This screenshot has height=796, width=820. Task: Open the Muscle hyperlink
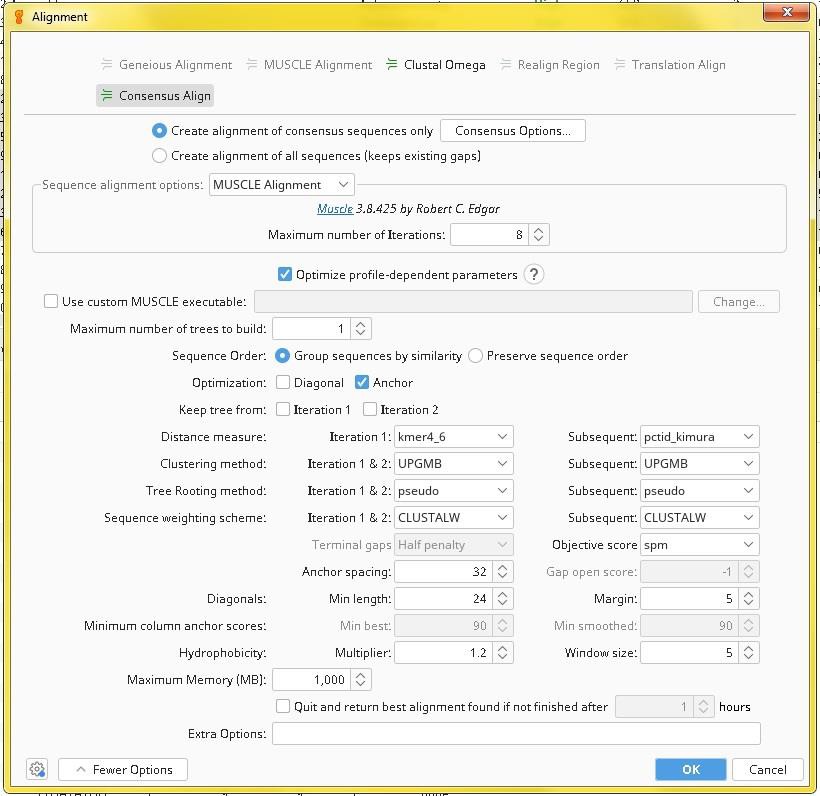tap(335, 209)
